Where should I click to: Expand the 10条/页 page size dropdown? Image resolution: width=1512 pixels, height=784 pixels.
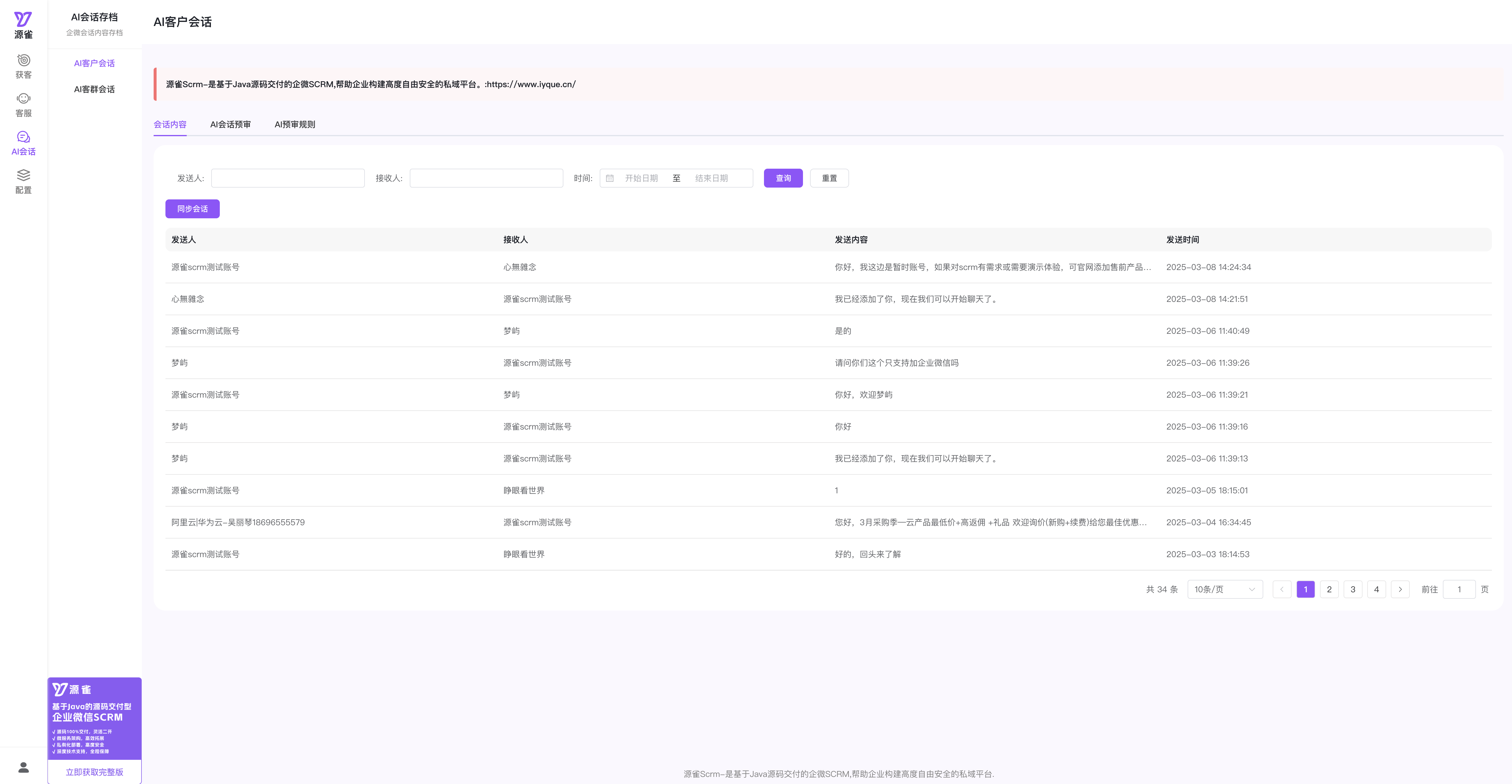click(x=1224, y=589)
